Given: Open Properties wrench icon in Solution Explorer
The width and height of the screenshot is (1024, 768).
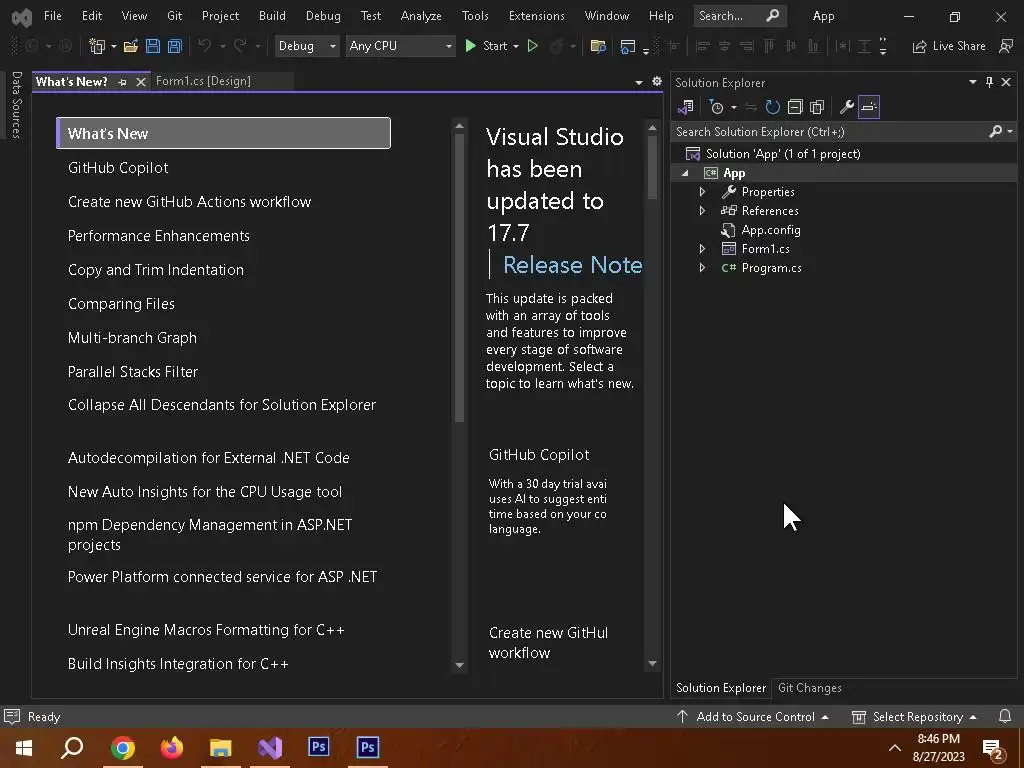Looking at the screenshot, I should click(847, 107).
